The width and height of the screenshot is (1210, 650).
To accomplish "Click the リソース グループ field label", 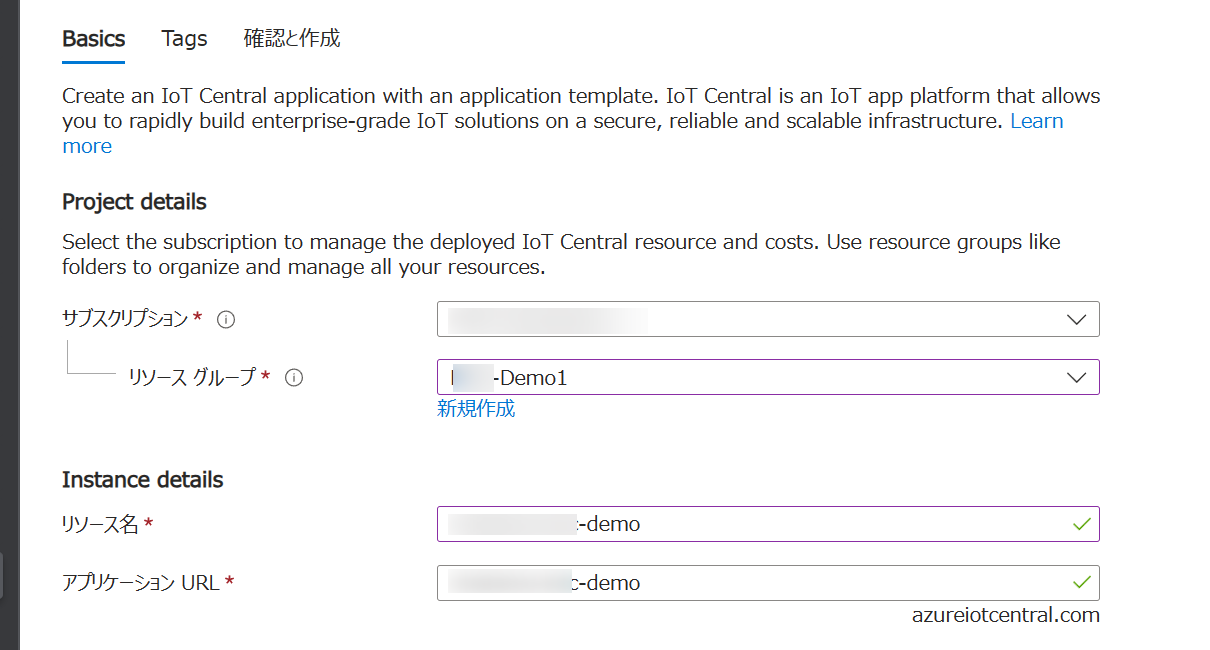I will 192,378.
